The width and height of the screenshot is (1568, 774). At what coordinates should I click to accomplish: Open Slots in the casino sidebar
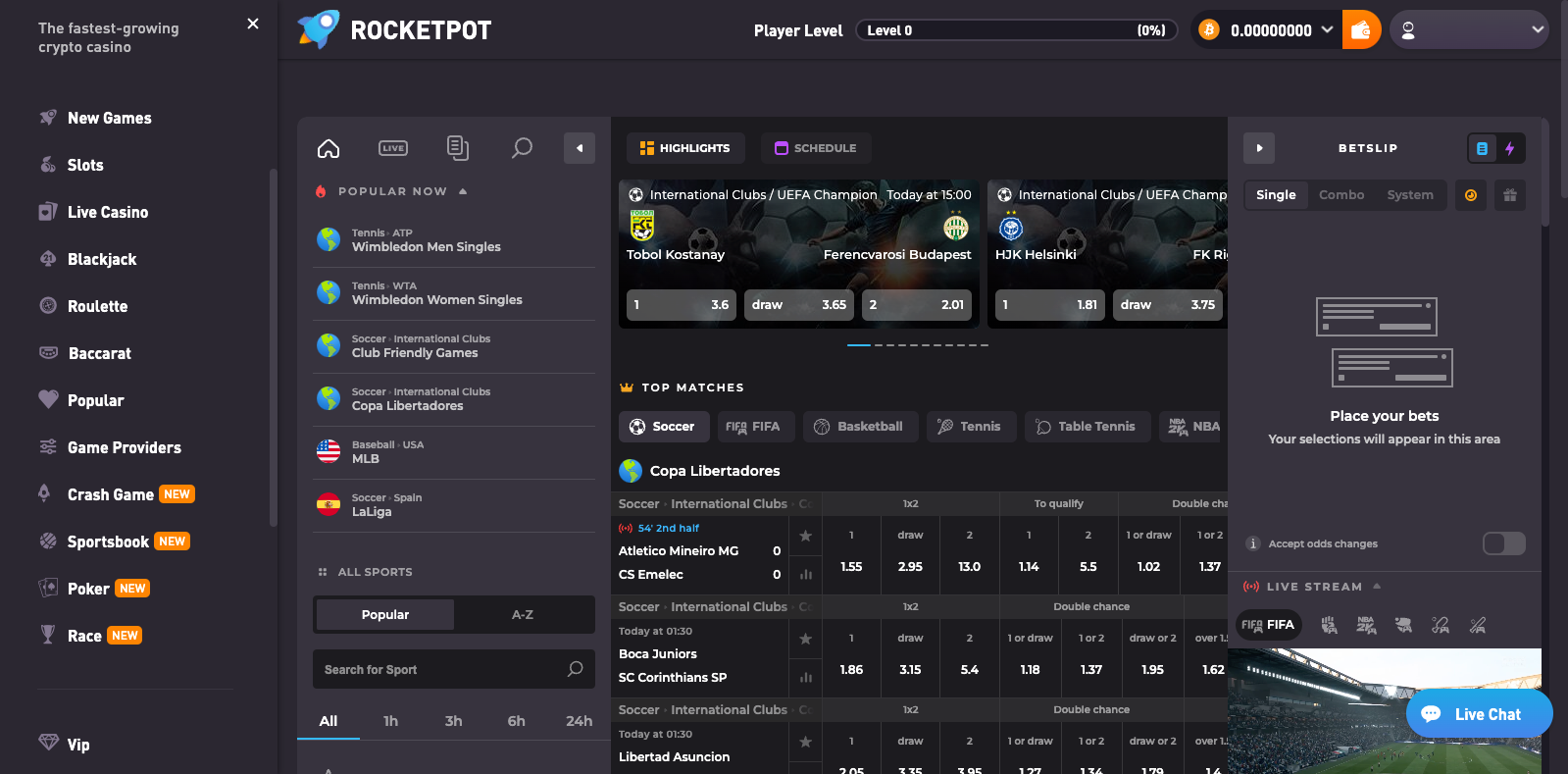85,165
